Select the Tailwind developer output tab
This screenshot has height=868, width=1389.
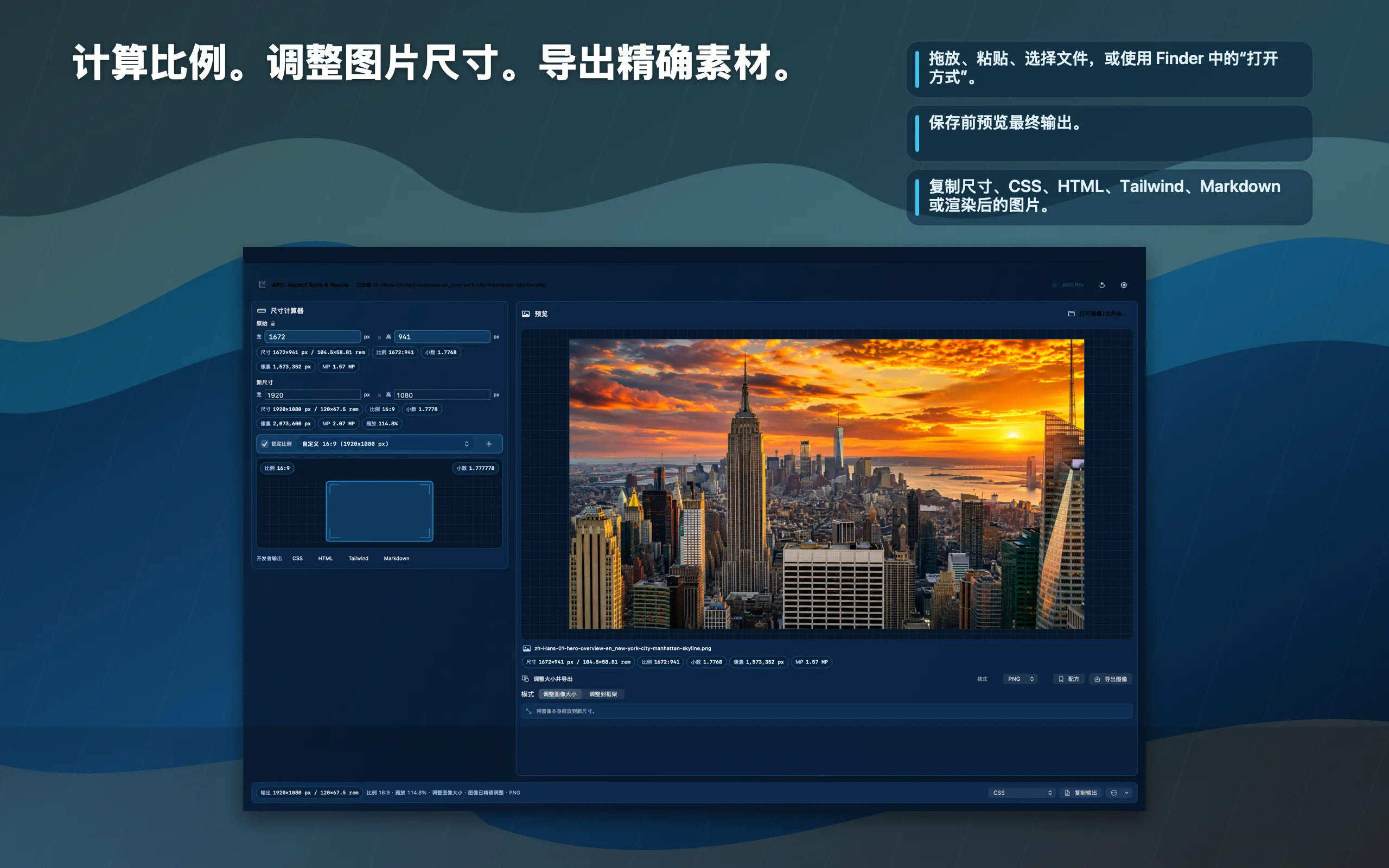pos(358,559)
